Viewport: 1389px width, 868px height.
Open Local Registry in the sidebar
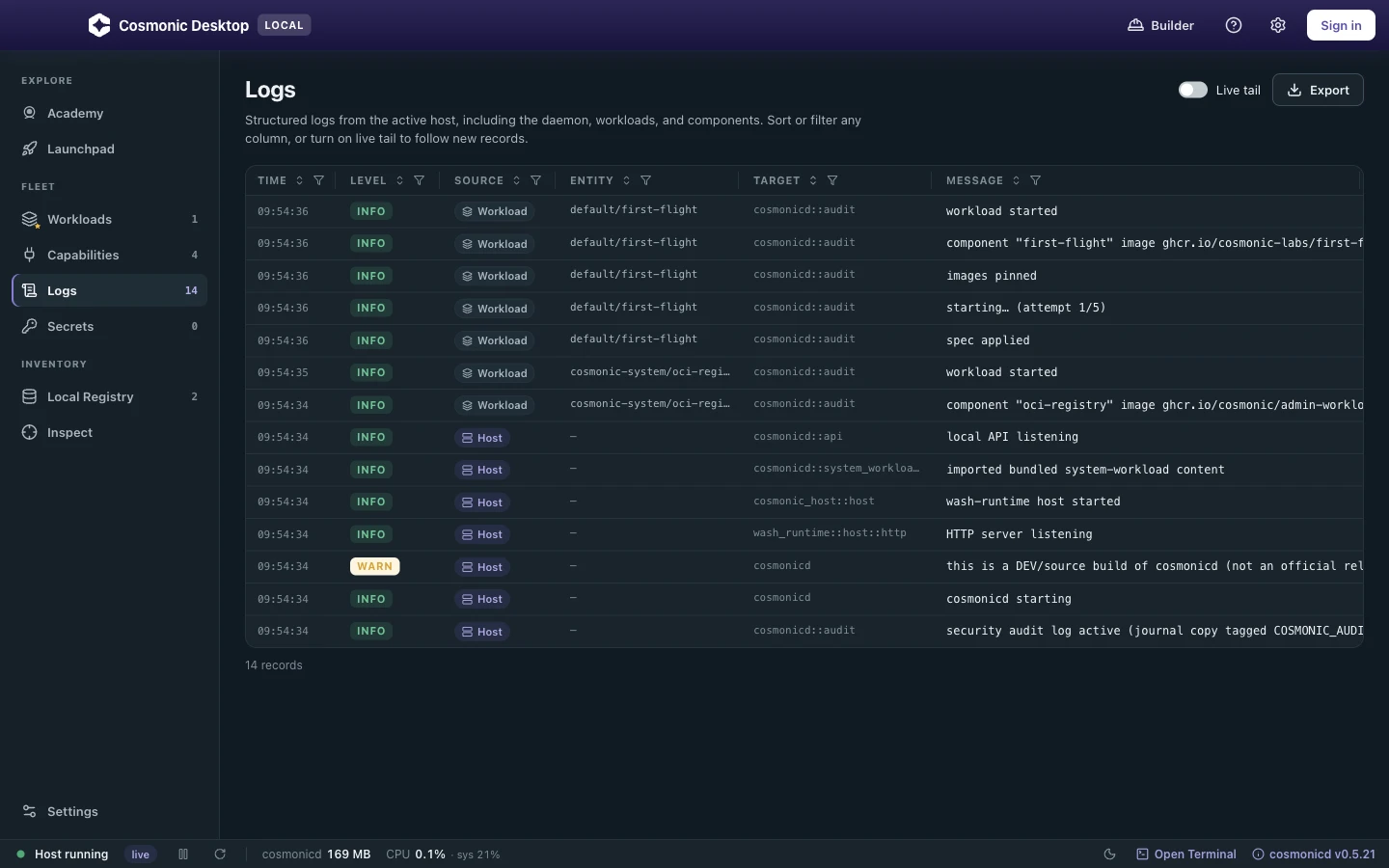coord(109,396)
